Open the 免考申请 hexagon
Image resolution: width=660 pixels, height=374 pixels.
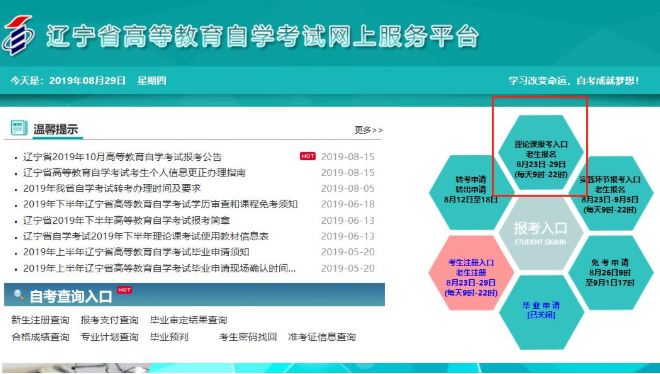click(610, 273)
